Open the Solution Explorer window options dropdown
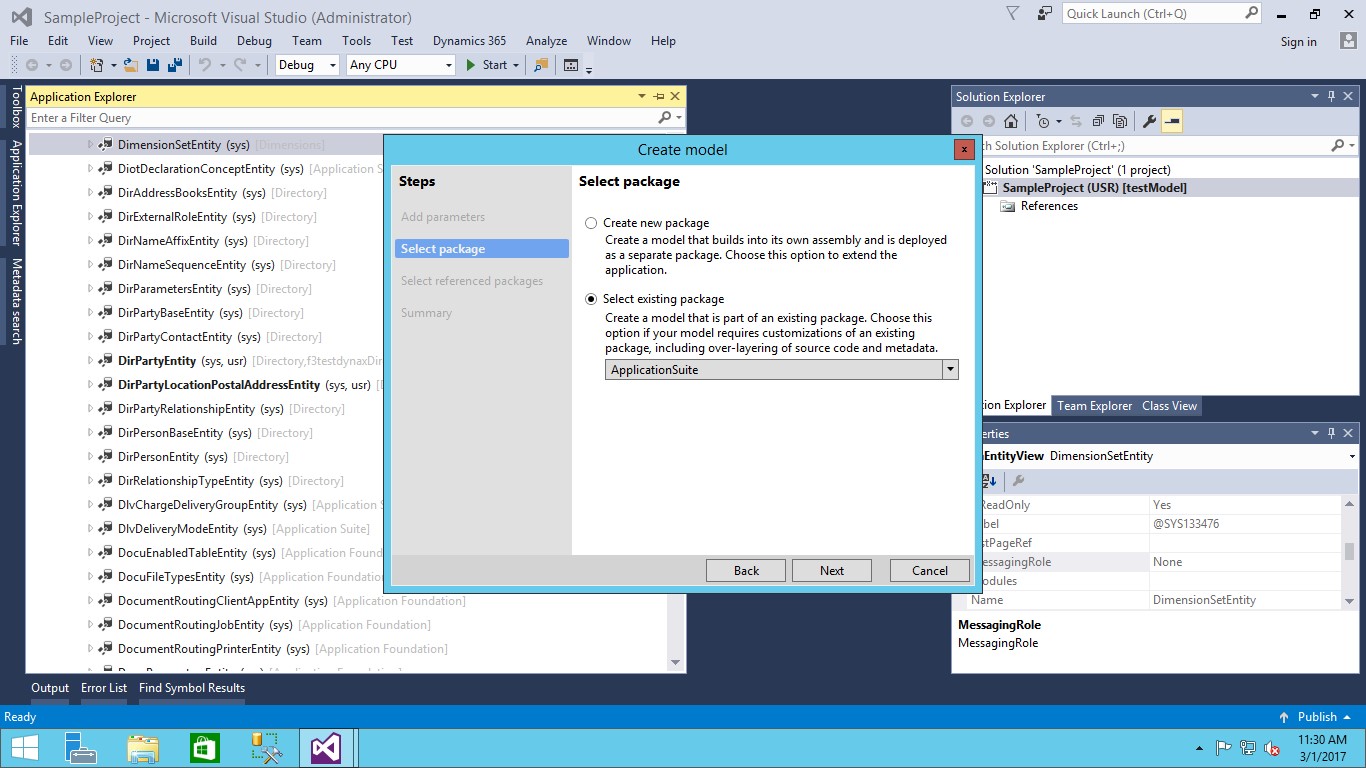Viewport: 1366px width, 768px height. [x=1314, y=97]
